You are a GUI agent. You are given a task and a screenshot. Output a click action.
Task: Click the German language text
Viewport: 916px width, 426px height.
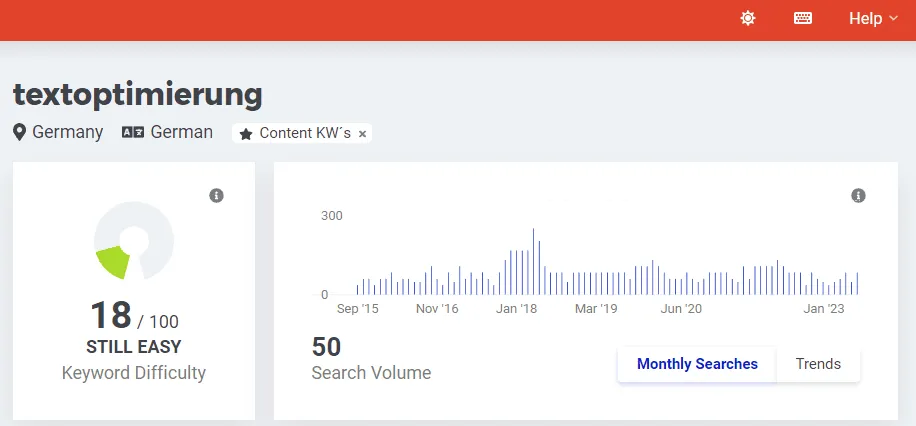pyautogui.click(x=182, y=133)
